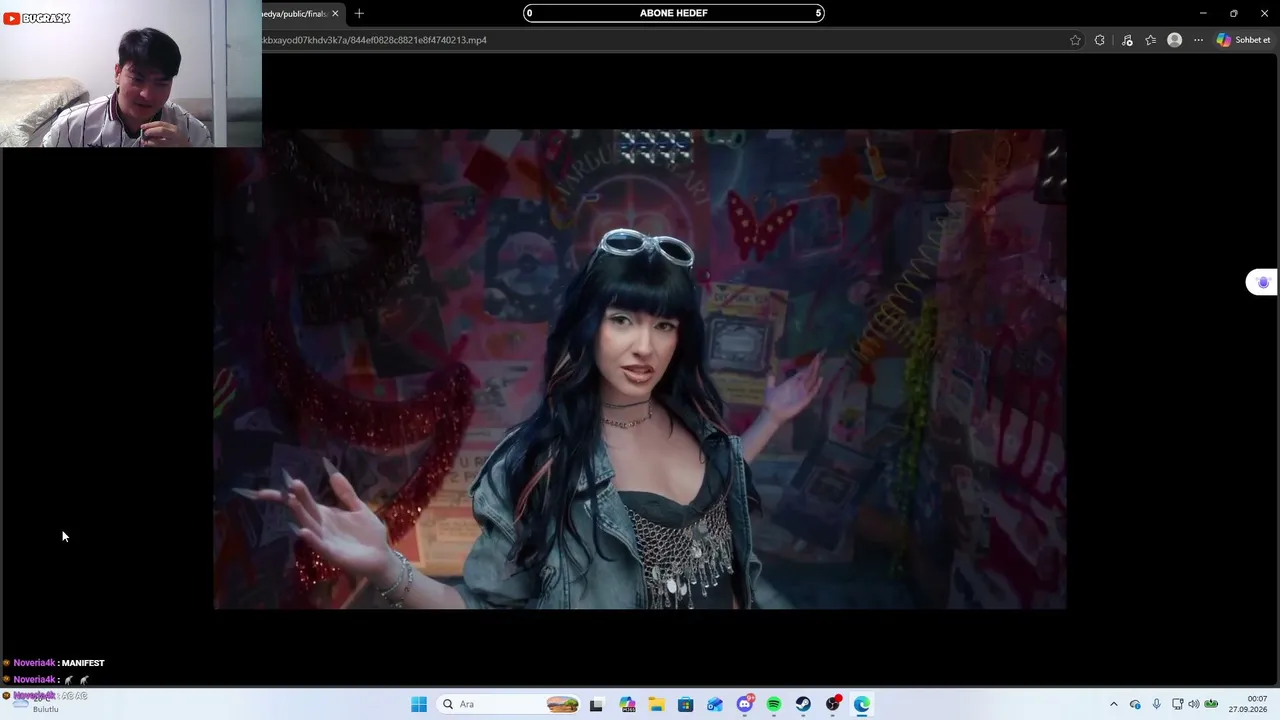Open a new browser tab with plus
Screen dimensions: 1280x720
[359, 13]
